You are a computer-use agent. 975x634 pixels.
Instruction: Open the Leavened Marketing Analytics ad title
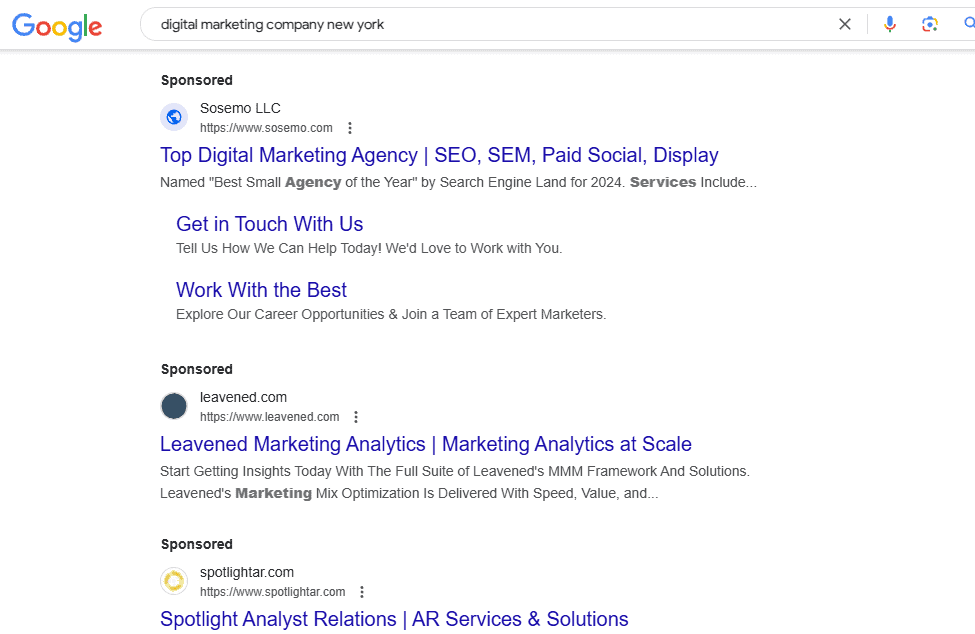pyautogui.click(x=425, y=444)
